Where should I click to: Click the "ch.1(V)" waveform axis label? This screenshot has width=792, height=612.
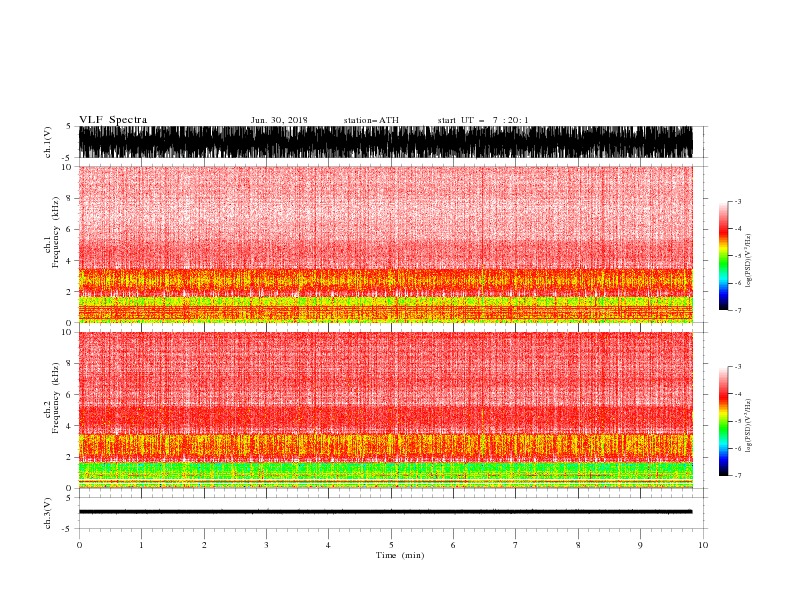(48, 142)
